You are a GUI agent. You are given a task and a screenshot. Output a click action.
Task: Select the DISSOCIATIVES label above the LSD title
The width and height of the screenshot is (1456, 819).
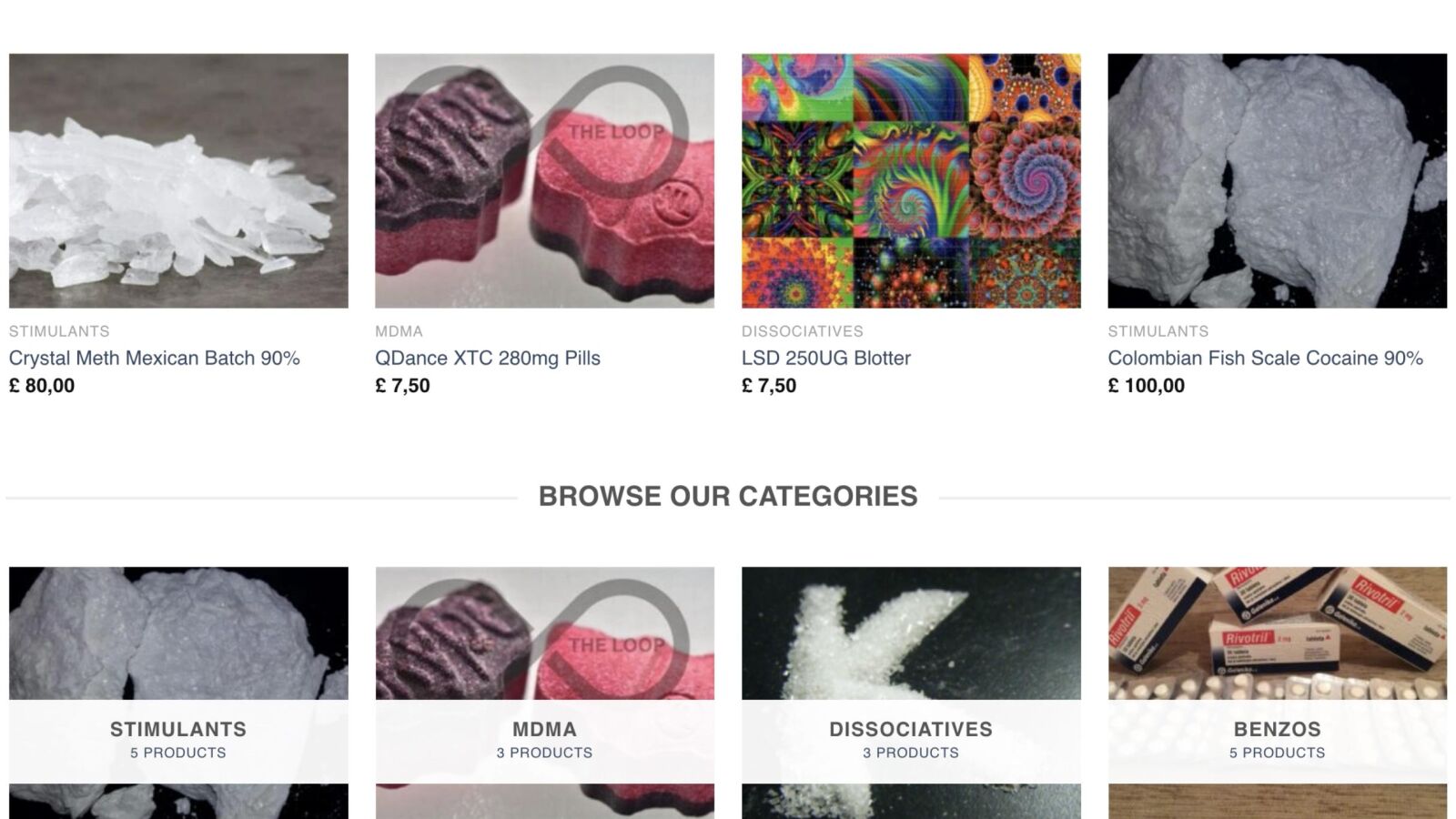803,331
